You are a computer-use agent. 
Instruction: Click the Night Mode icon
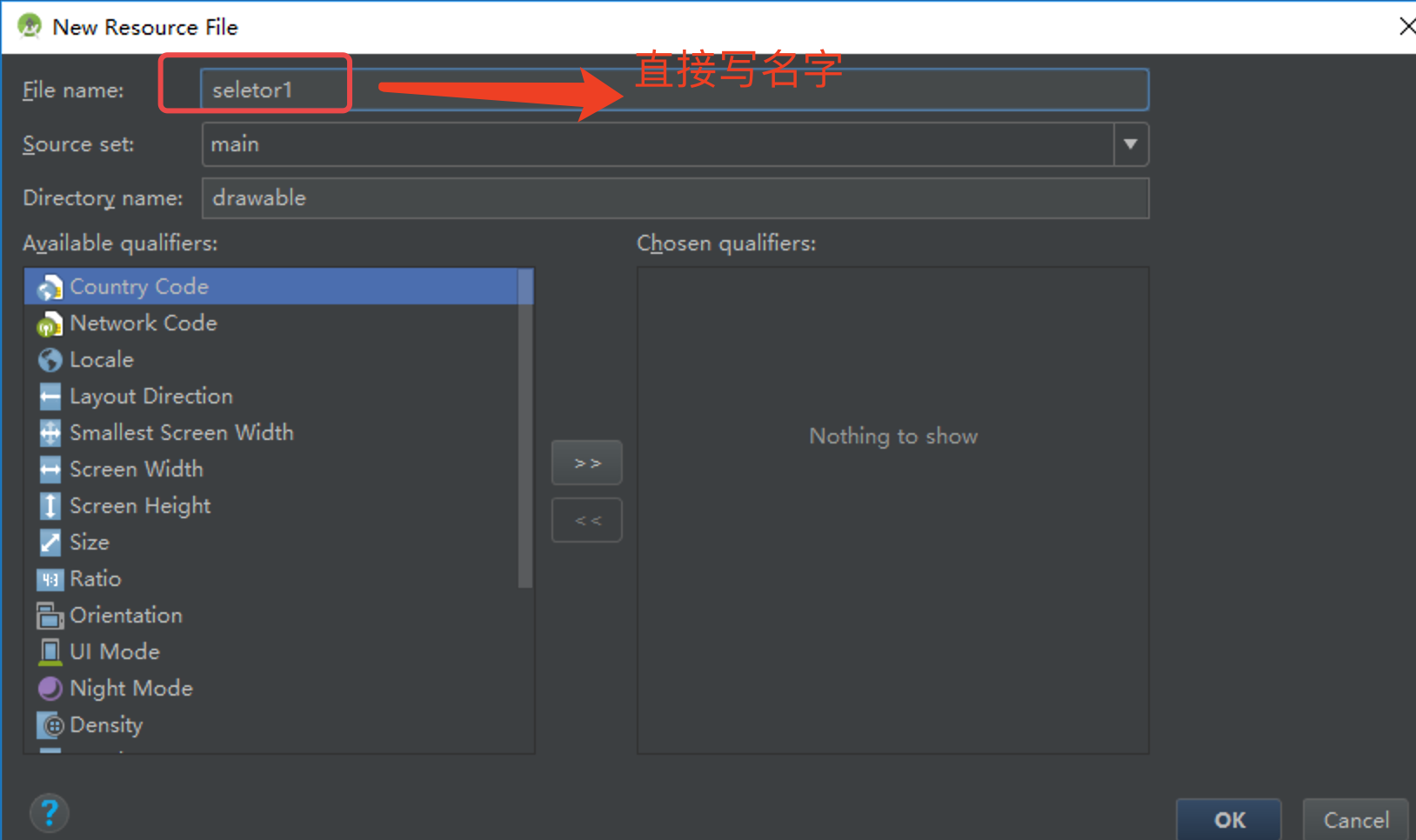click(x=50, y=688)
